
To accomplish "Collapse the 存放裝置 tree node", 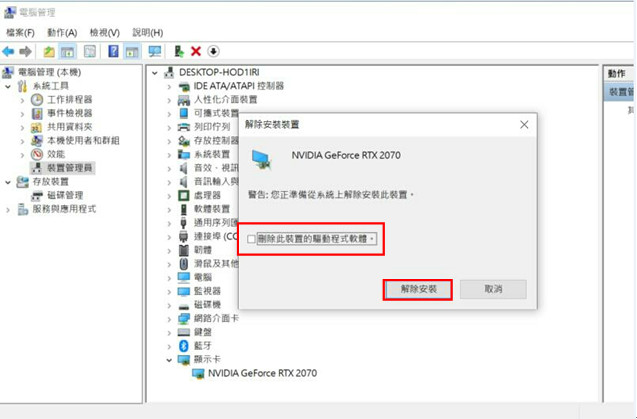I will 8,182.
